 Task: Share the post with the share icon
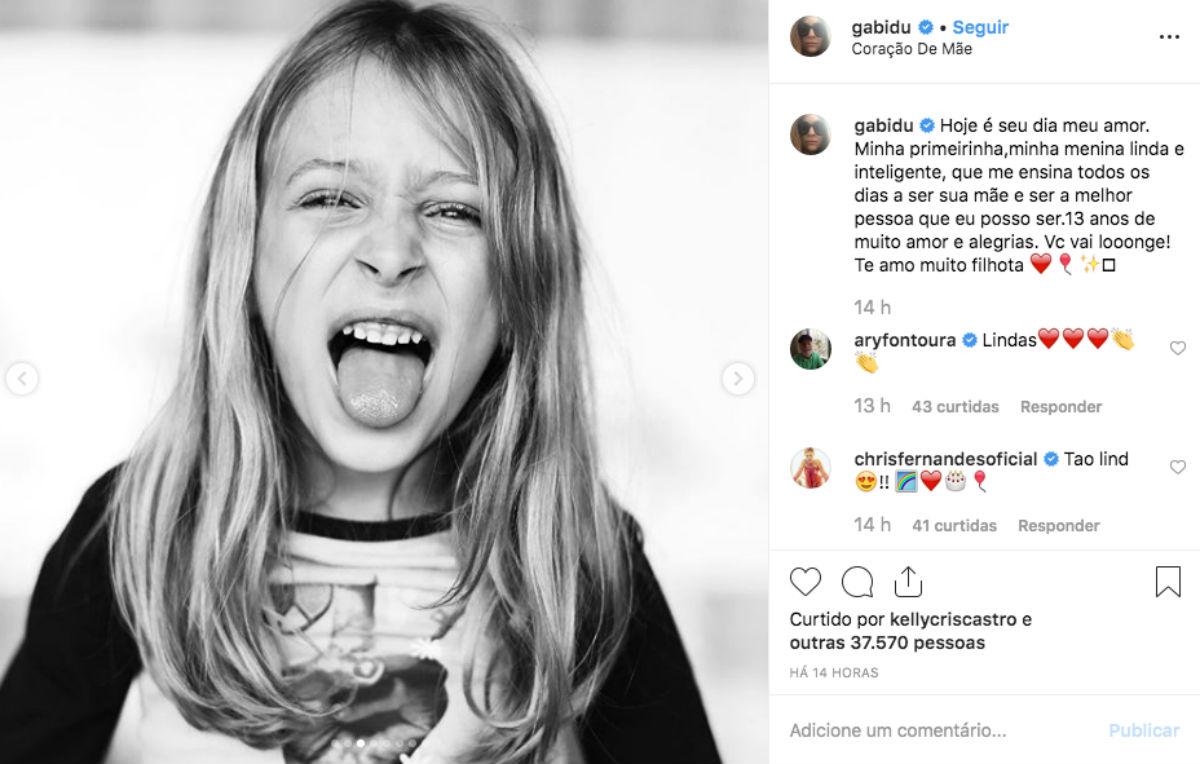click(908, 582)
